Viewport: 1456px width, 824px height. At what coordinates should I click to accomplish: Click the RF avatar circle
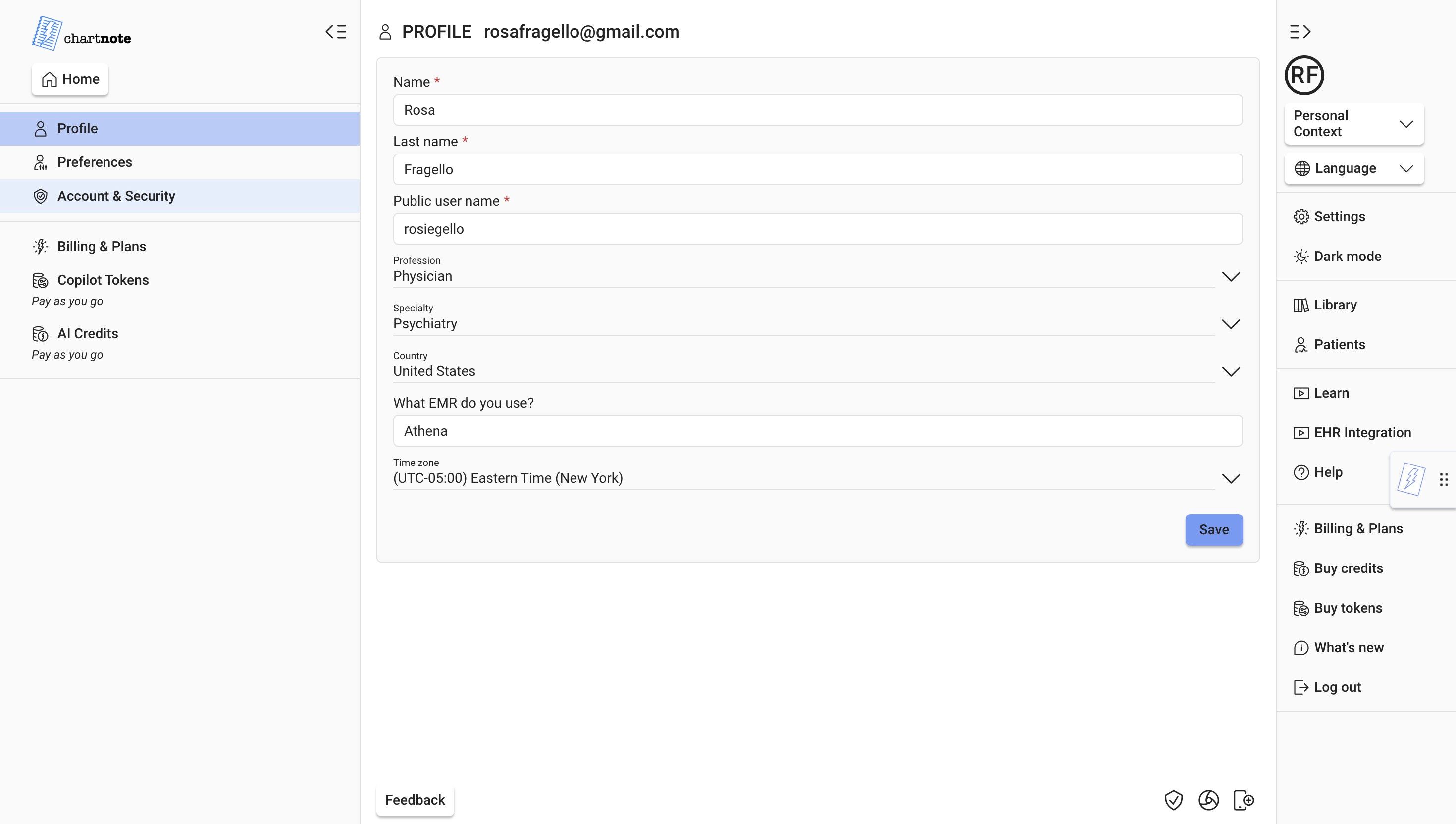[1304, 75]
